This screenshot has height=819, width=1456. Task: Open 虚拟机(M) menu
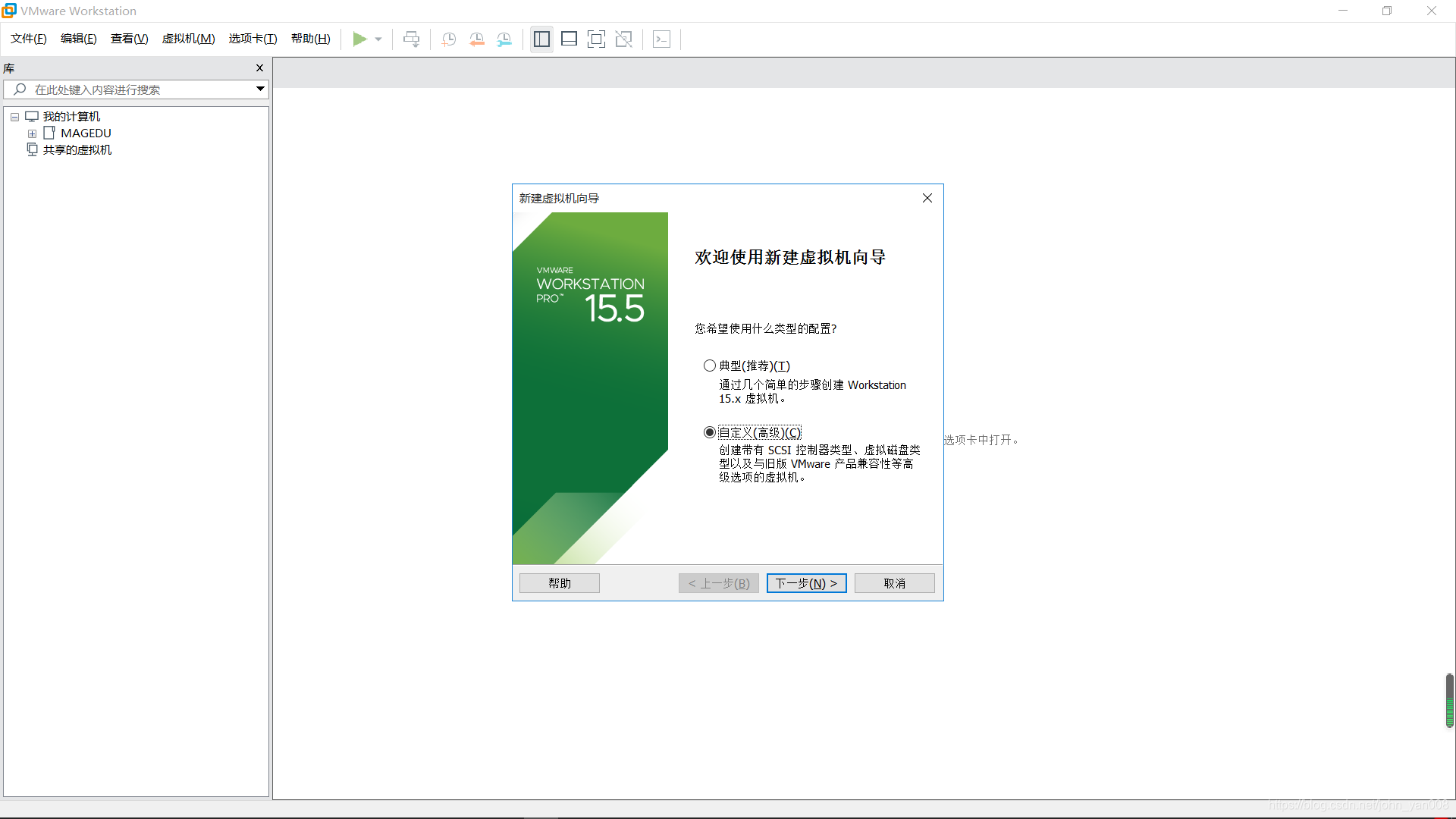(x=188, y=39)
